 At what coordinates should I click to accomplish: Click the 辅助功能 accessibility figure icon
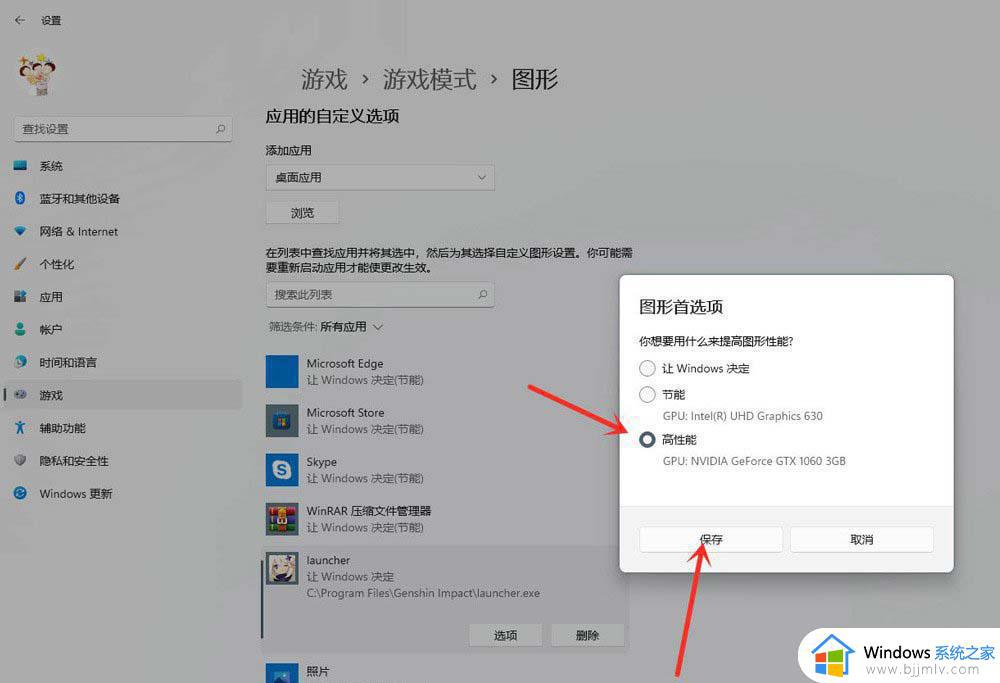(20, 427)
